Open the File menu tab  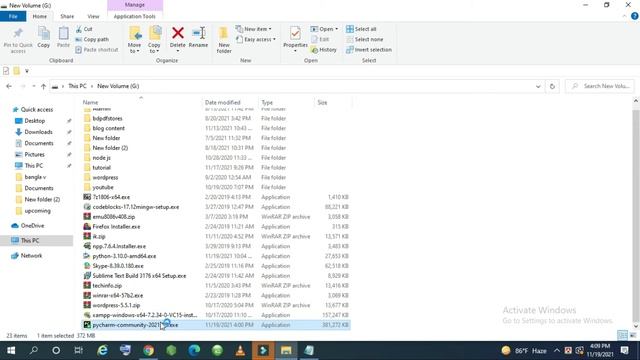coord(13,16)
